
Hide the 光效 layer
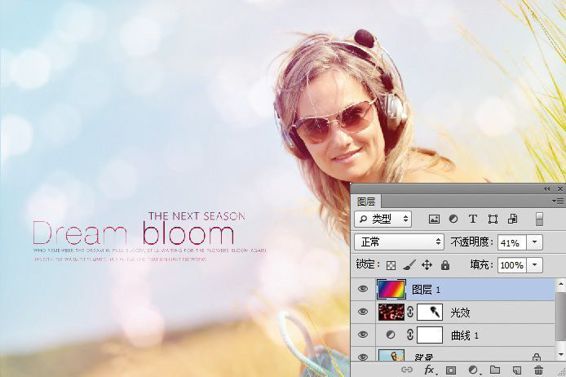pyautogui.click(x=363, y=312)
